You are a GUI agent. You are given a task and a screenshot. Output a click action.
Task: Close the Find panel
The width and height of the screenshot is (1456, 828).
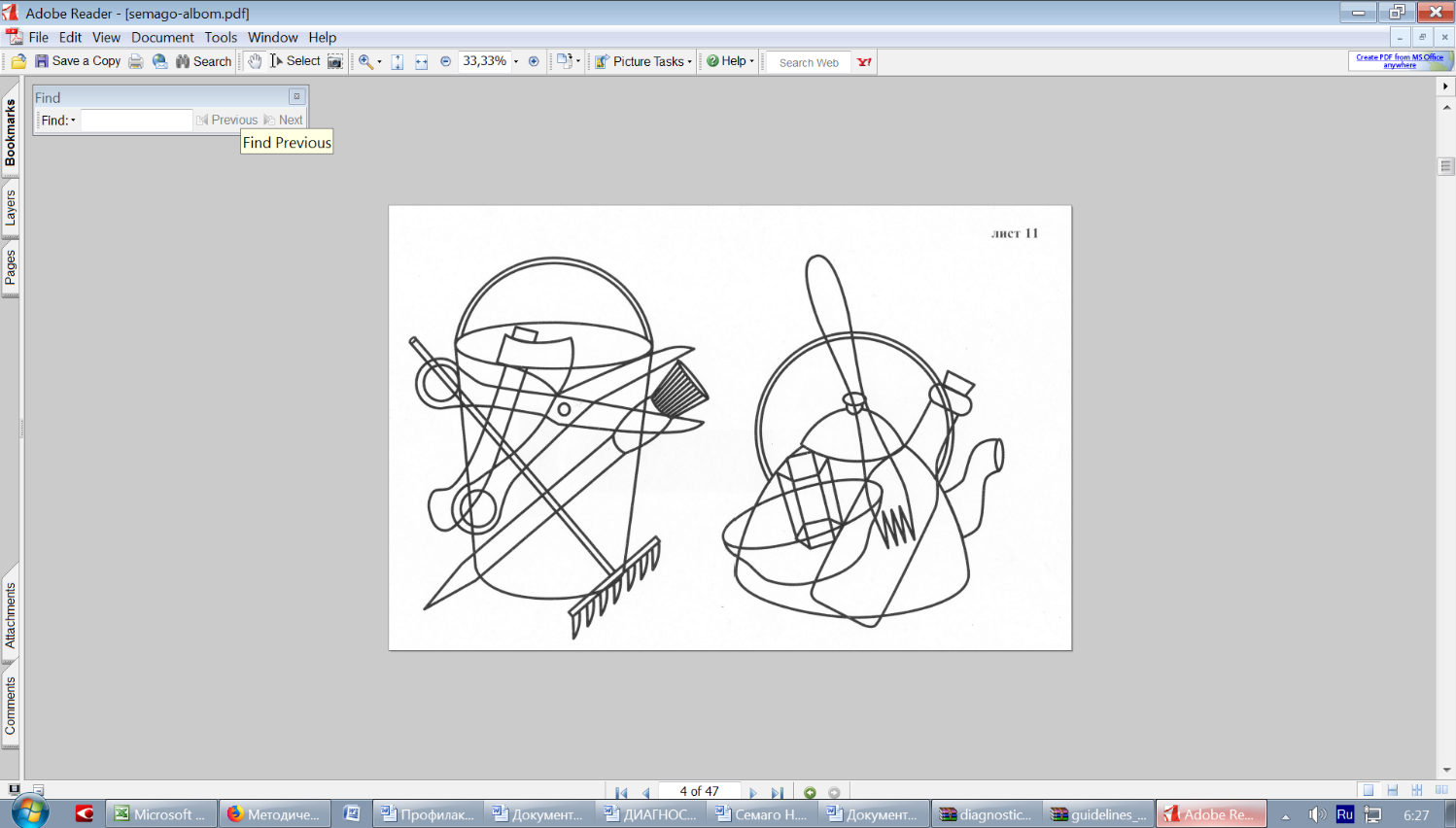pos(297,96)
